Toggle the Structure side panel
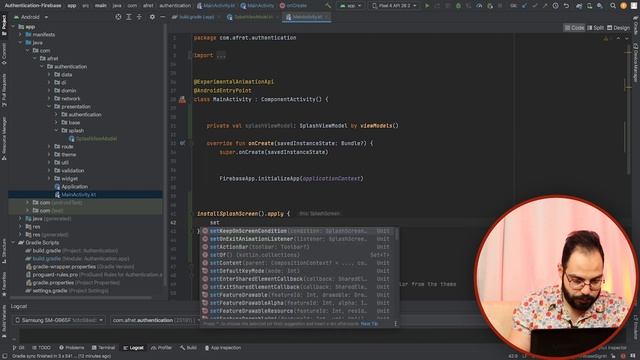This screenshot has width=640, height=360. coord(4,251)
